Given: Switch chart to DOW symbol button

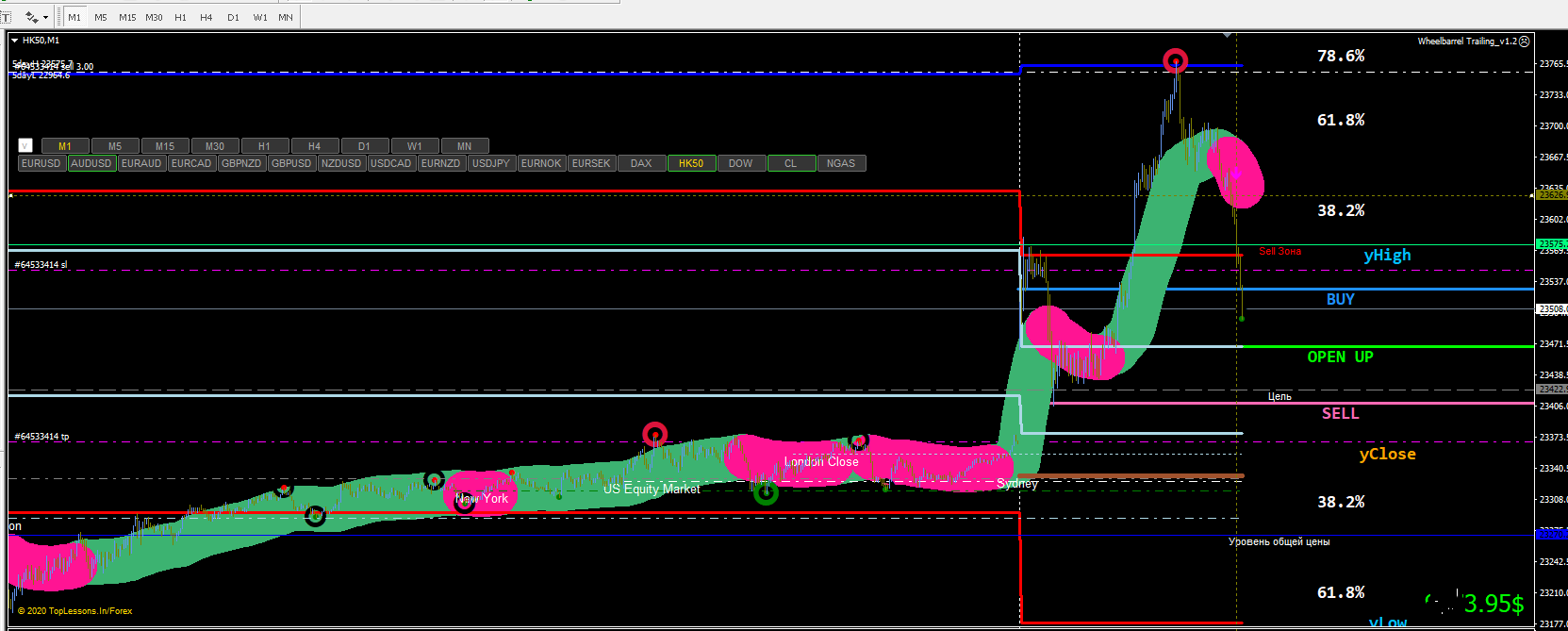Looking at the screenshot, I should coord(741,163).
